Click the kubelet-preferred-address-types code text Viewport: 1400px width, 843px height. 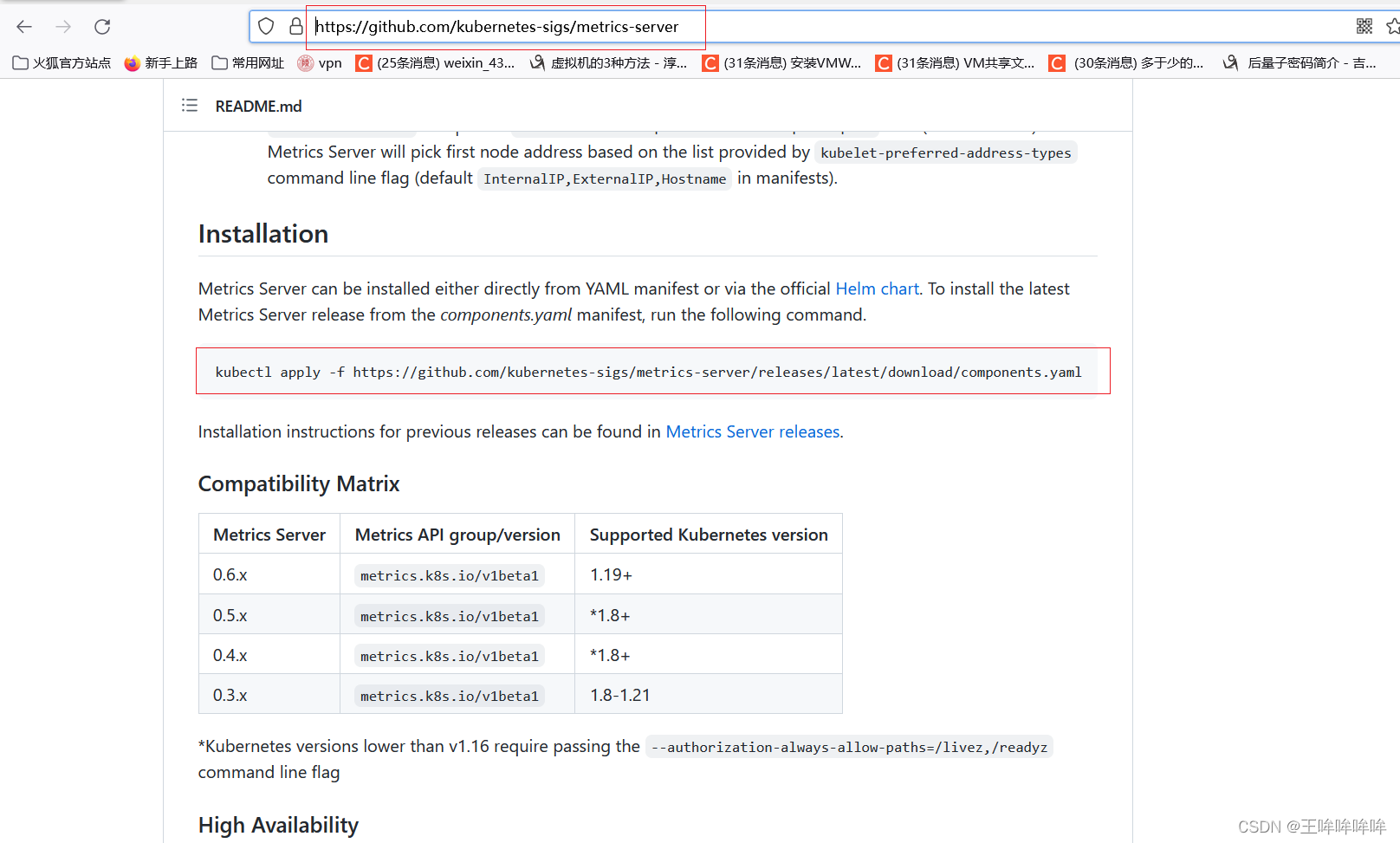click(x=946, y=152)
